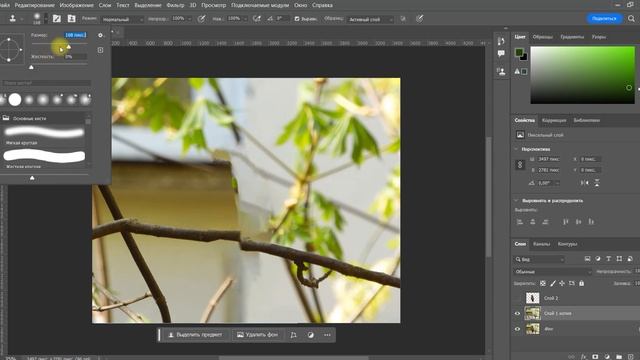640x360 pixels.
Task: Filter layers by smart object type
Action: coord(630,259)
